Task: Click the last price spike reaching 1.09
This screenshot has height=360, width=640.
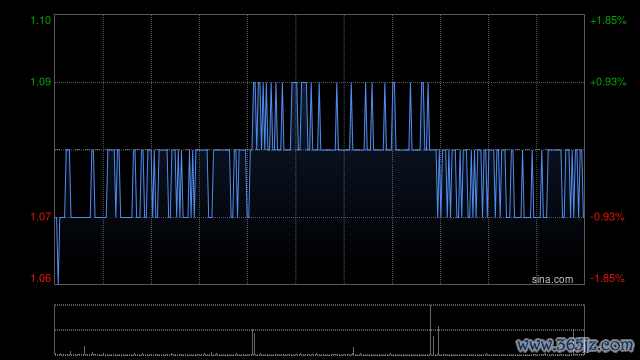Action: [427, 83]
